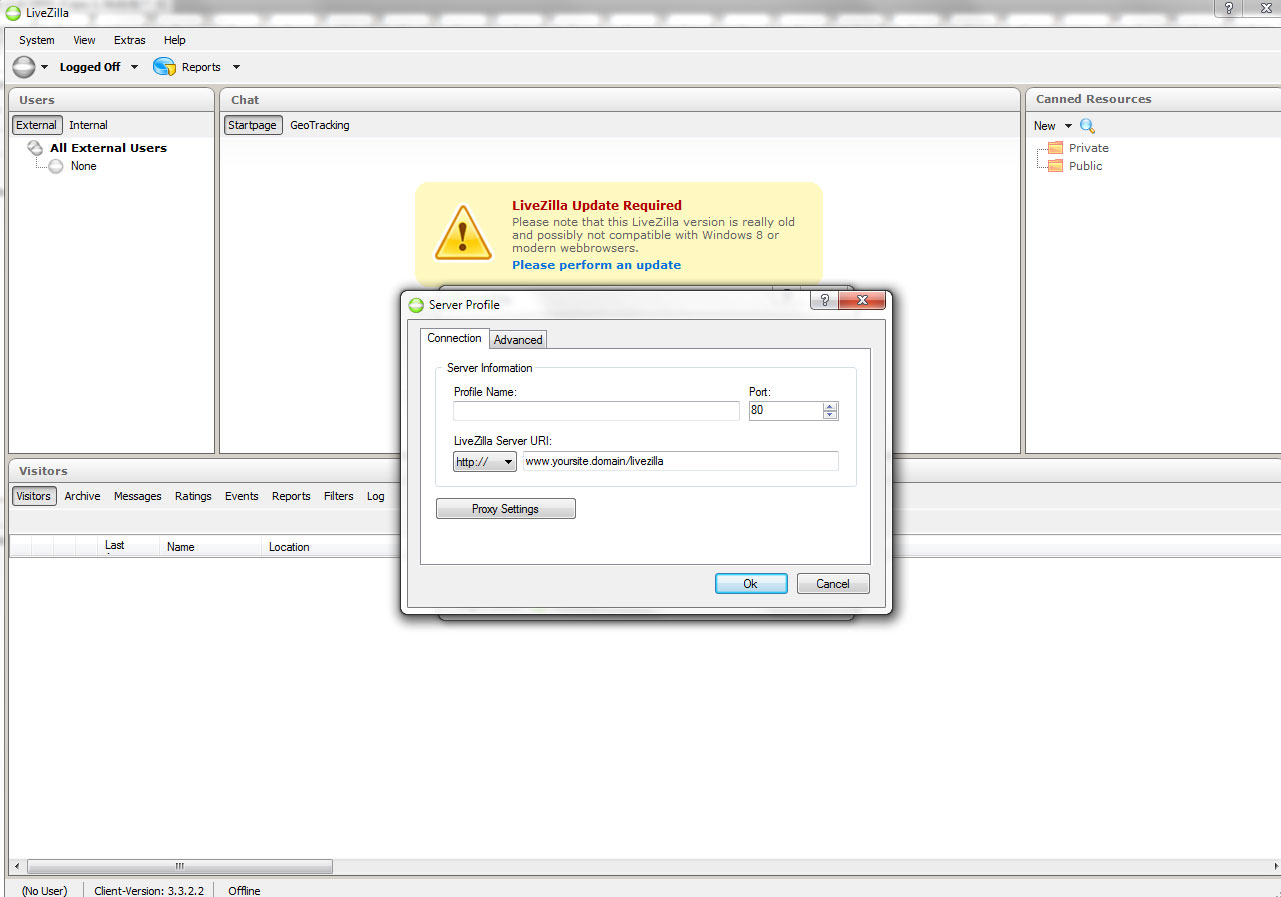Click the Public folder icon
1281x897 pixels.
1055,166
